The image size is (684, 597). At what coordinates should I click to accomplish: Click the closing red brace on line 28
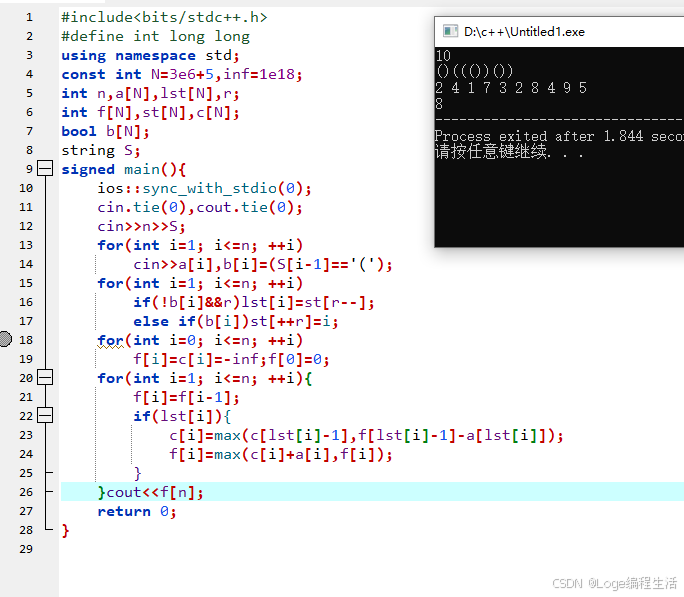click(65, 530)
